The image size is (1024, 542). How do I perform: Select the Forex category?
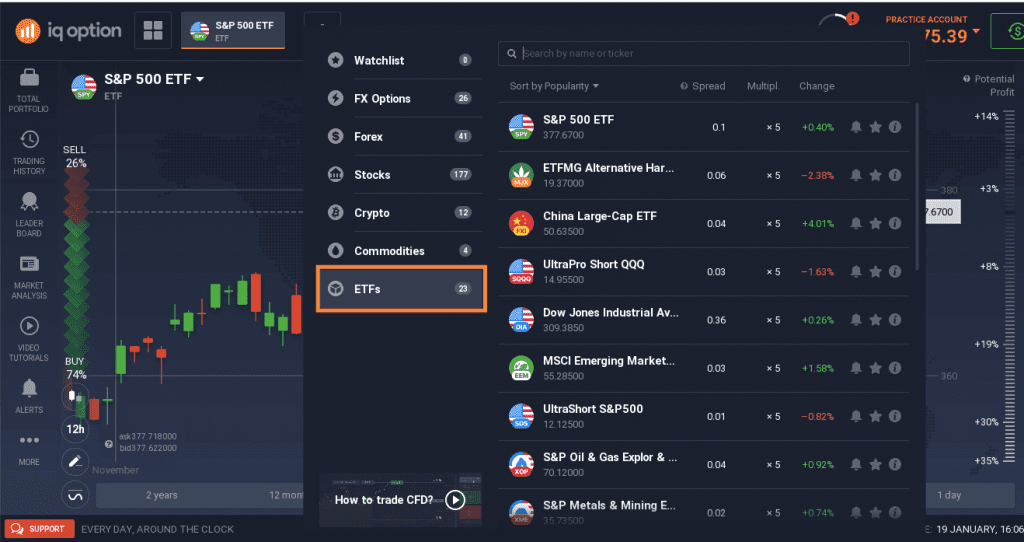[400, 136]
